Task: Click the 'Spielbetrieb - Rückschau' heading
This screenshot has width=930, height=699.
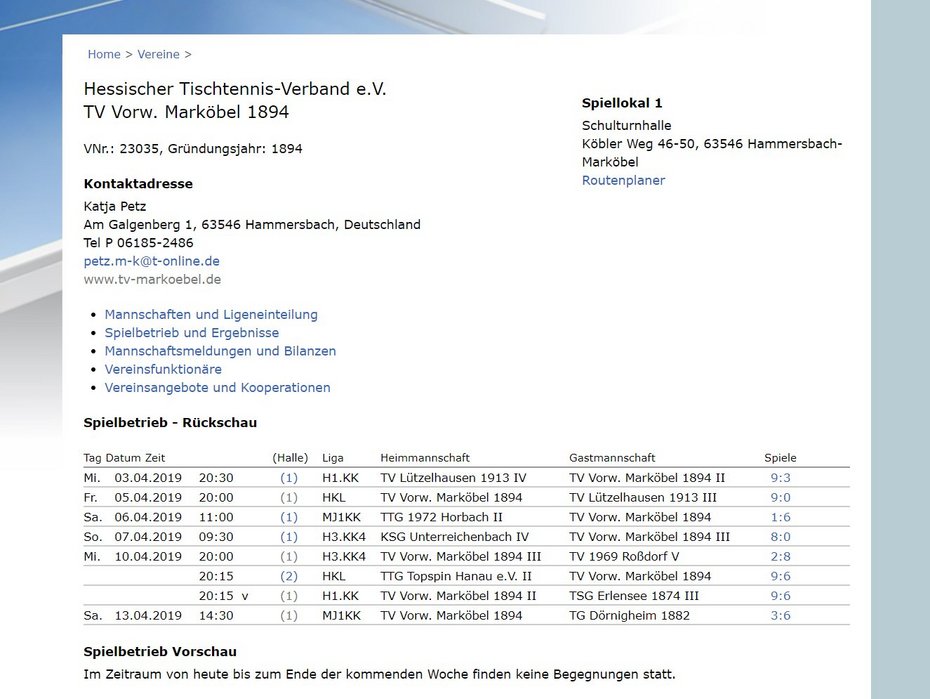Action: point(170,423)
